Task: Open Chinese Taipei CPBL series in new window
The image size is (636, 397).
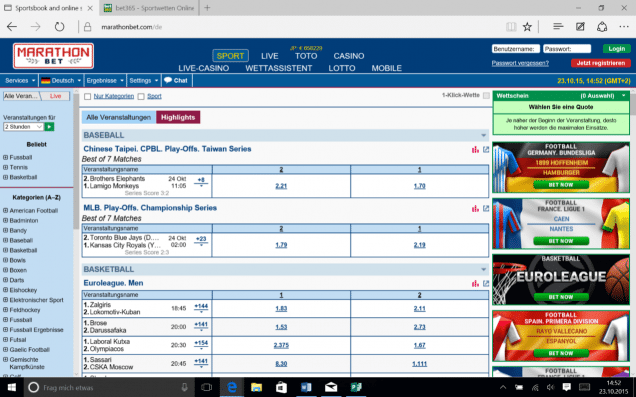Action: tap(486, 150)
